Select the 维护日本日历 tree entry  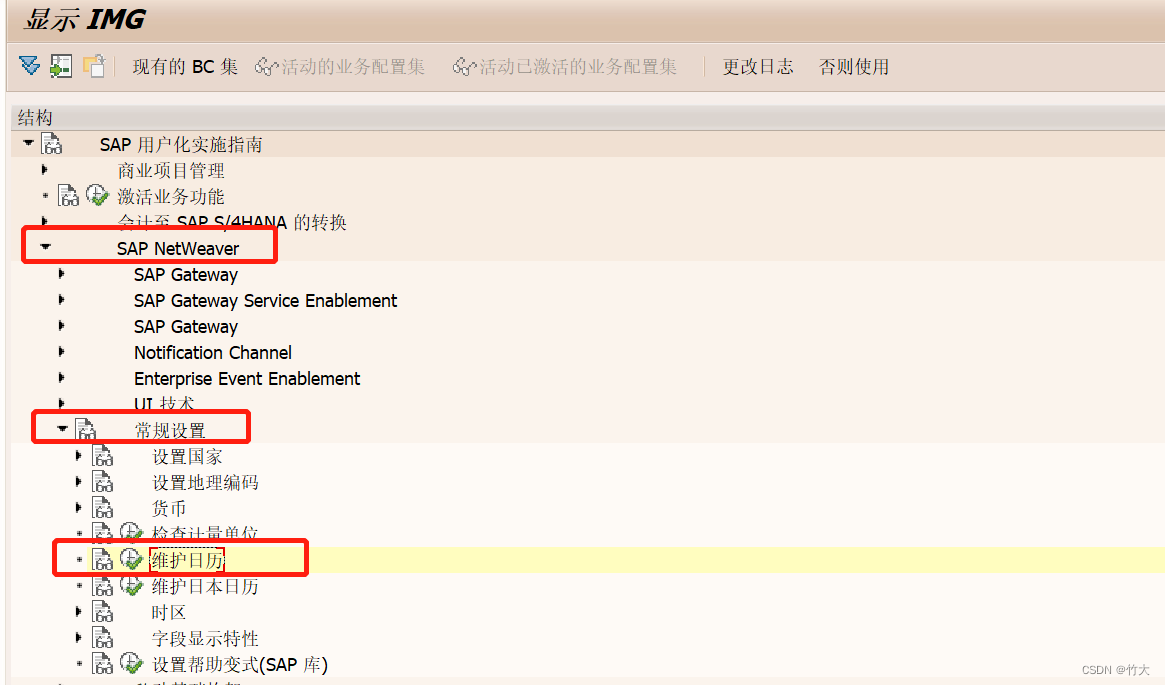[x=205, y=586]
